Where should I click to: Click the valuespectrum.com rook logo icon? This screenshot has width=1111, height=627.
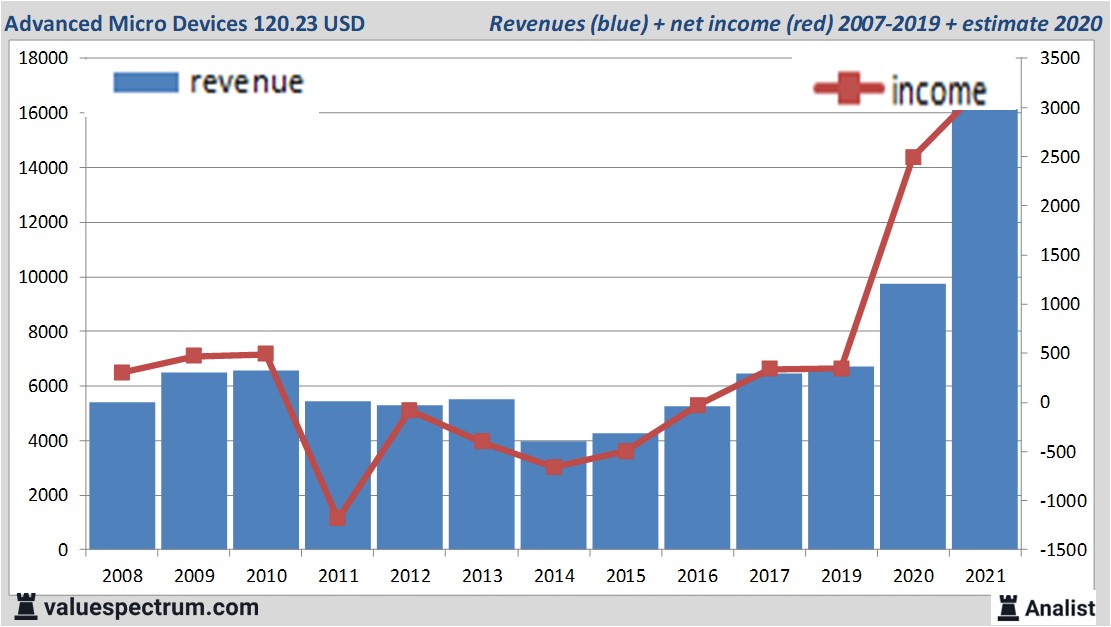25,606
